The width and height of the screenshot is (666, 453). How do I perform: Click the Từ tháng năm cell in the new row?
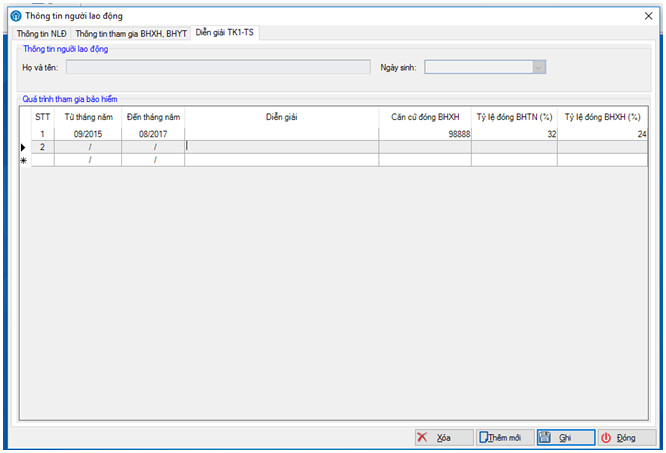point(88,160)
